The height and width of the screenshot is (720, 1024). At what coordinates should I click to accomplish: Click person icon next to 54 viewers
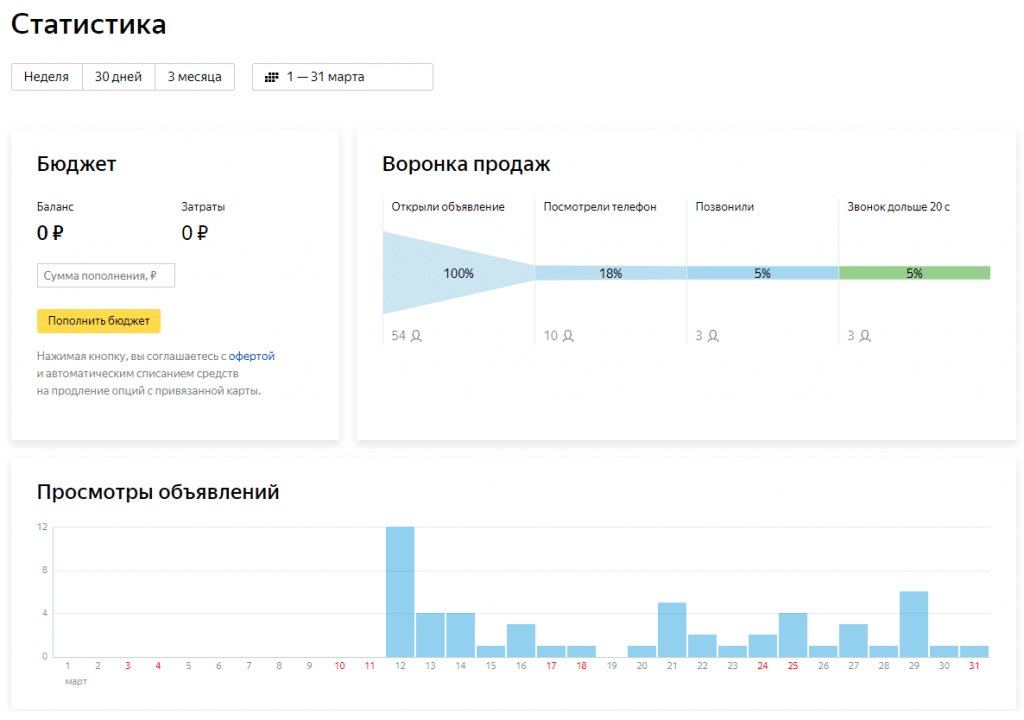[416, 336]
